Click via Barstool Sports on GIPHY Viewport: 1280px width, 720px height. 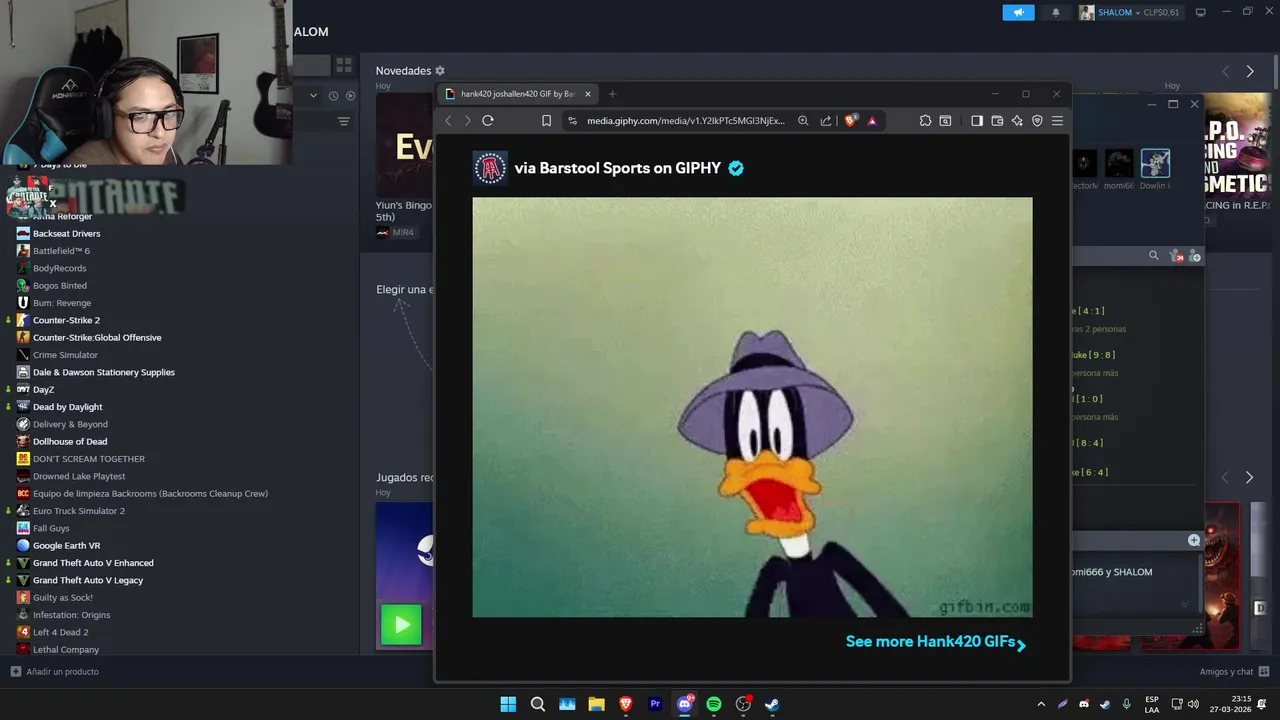[x=618, y=168]
